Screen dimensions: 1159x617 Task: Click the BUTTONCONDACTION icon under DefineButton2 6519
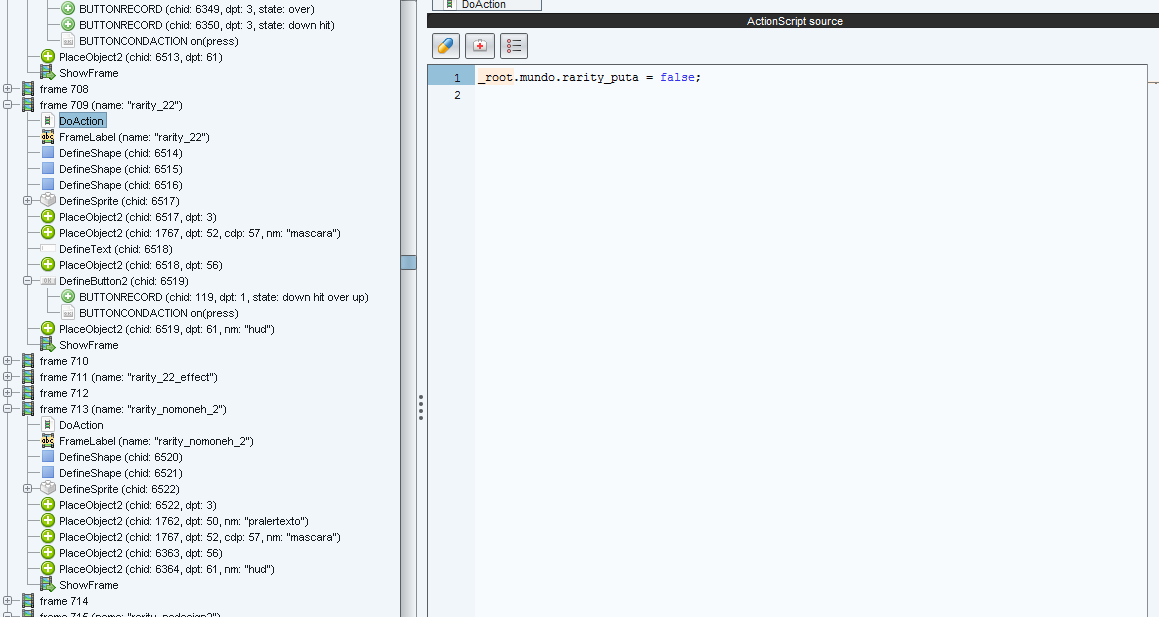(x=68, y=313)
